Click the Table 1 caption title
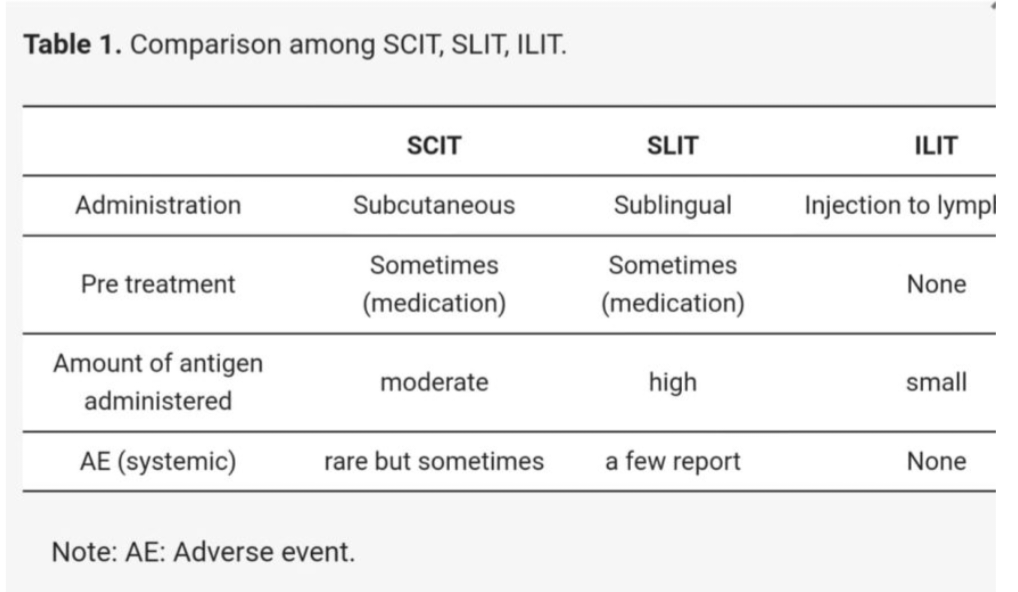Screen dimensions: 1018x592 (295, 45)
